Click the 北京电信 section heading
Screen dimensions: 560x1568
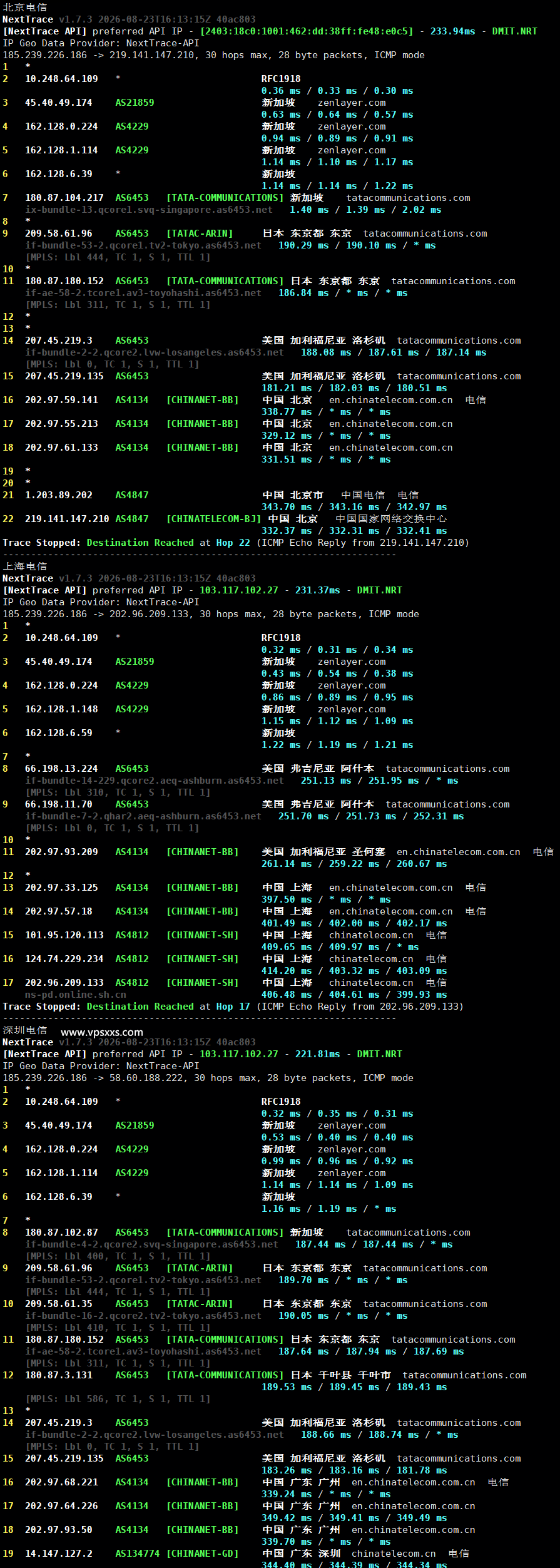click(x=24, y=7)
